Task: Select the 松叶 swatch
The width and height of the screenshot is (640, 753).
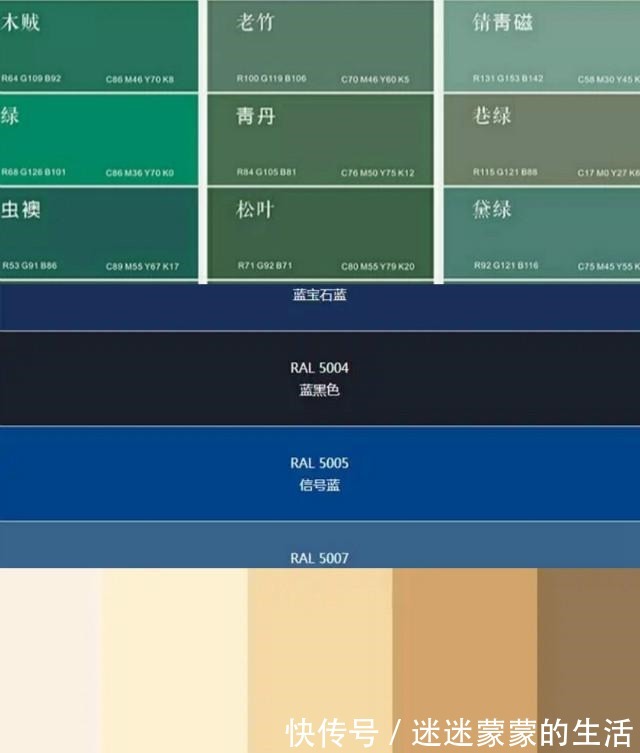Action: click(x=320, y=233)
